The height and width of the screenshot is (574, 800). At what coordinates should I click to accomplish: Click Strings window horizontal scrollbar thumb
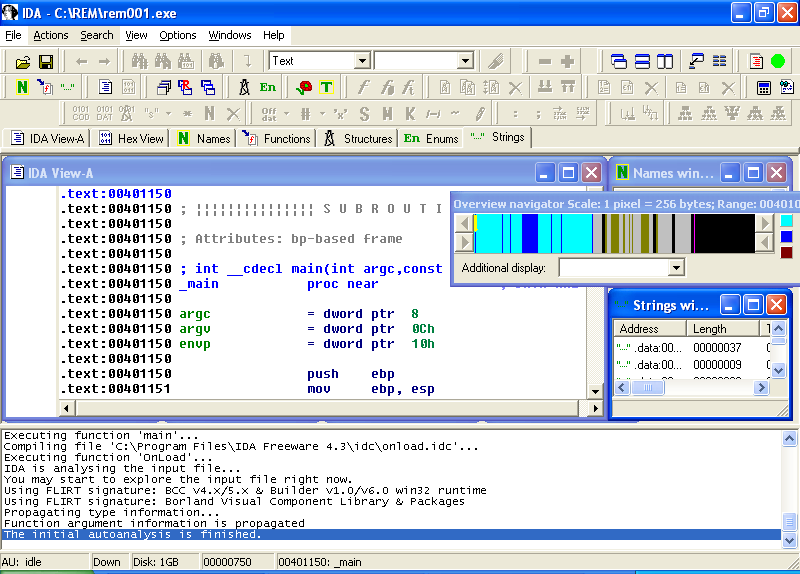click(648, 388)
